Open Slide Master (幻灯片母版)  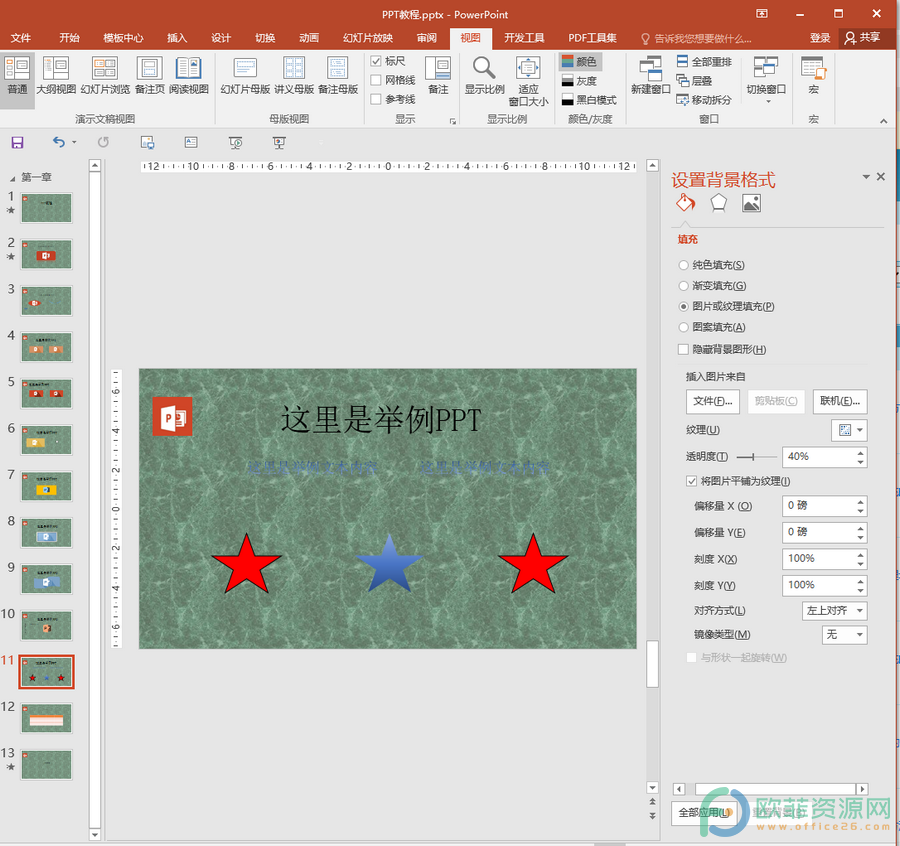tap(245, 76)
